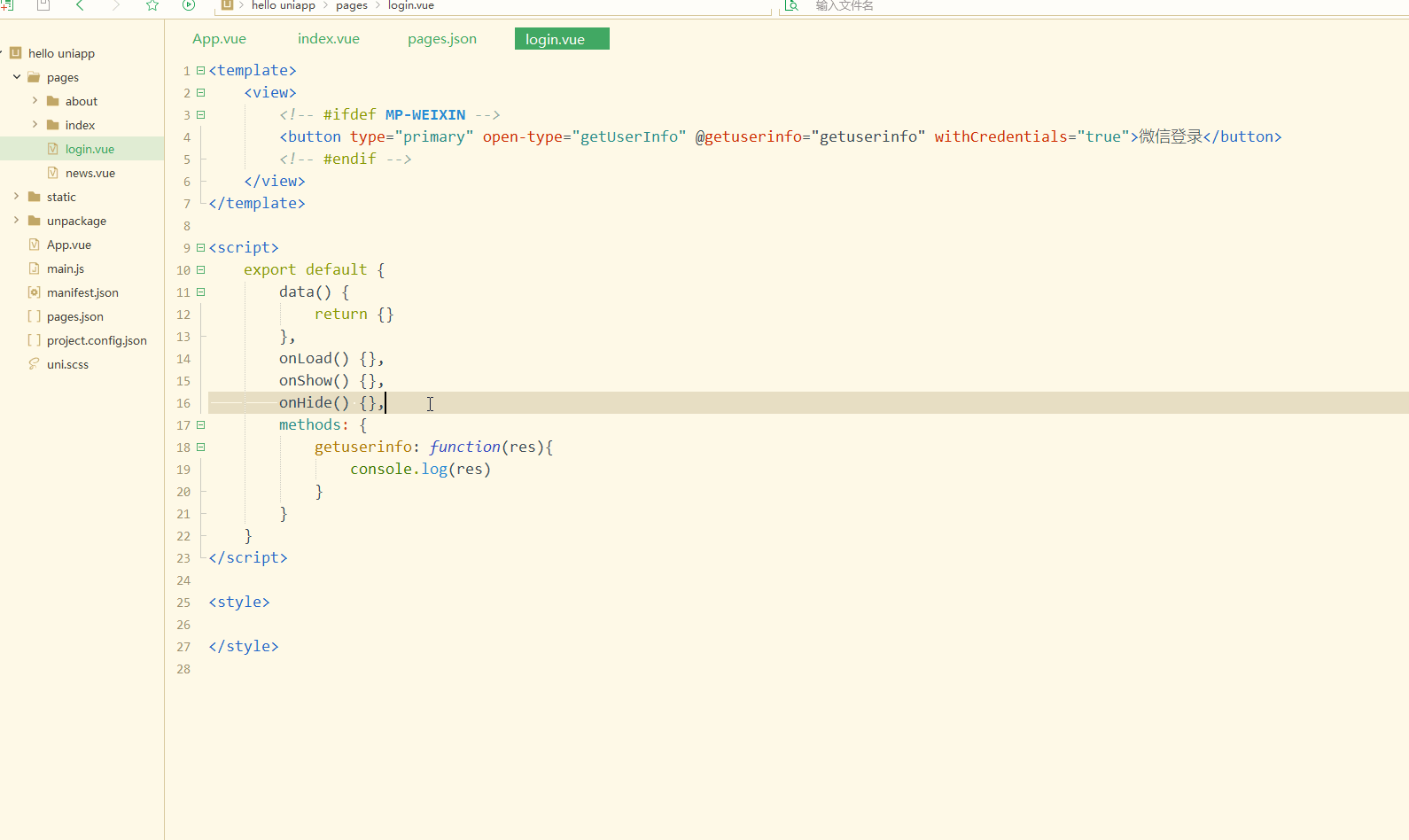This screenshot has width=1409, height=840.
Task: Click the pages.json brackets file icon
Action: pos(34,316)
